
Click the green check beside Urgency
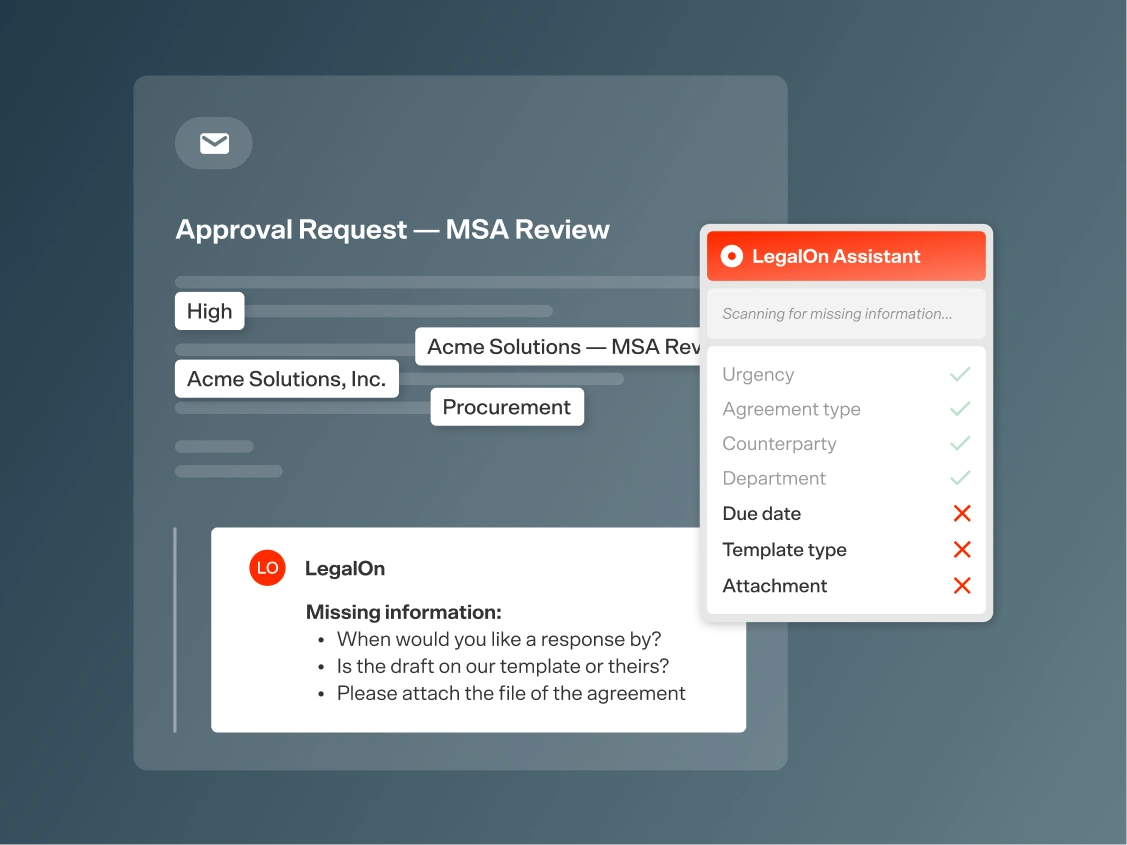coord(960,374)
